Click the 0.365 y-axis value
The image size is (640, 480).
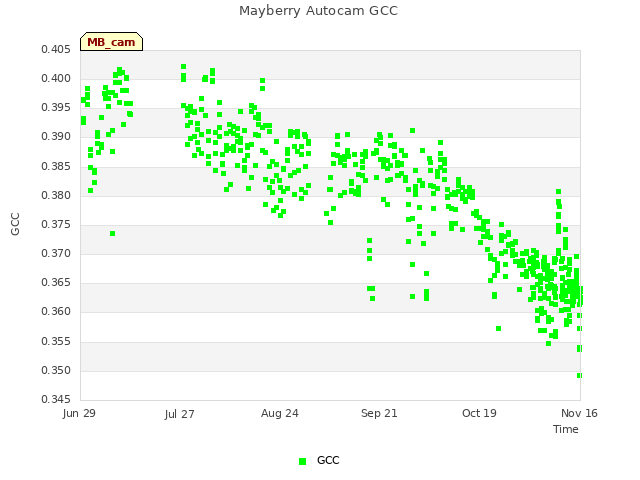pos(56,282)
